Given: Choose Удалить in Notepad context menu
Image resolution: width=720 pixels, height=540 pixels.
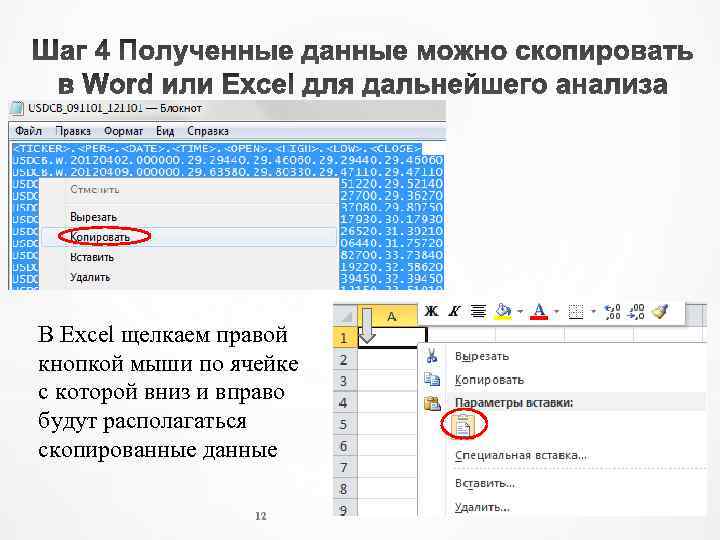Looking at the screenshot, I should click(x=189, y=277).
